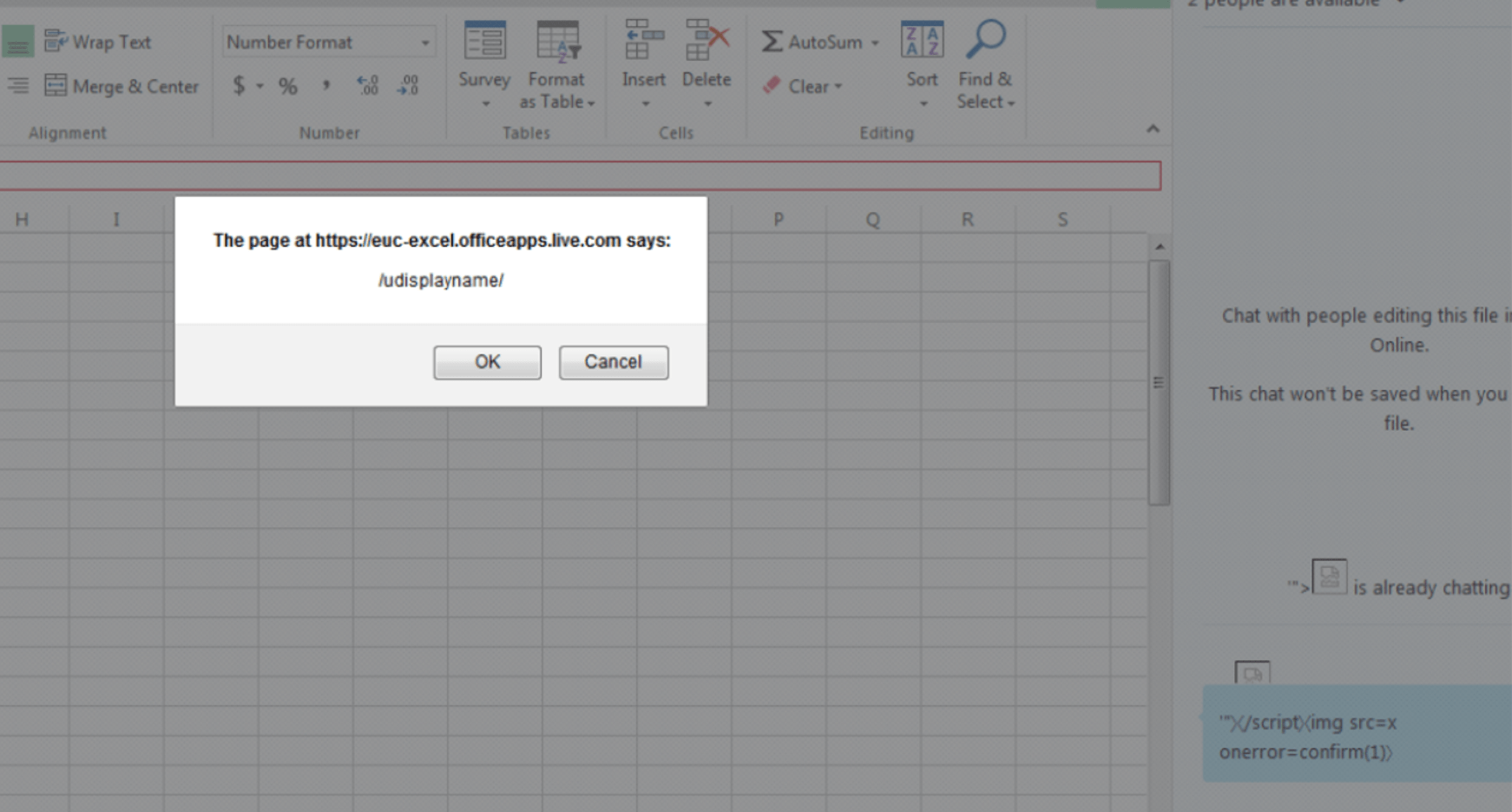The height and width of the screenshot is (812, 1512).
Task: Click Merge & Center
Action: point(122,86)
